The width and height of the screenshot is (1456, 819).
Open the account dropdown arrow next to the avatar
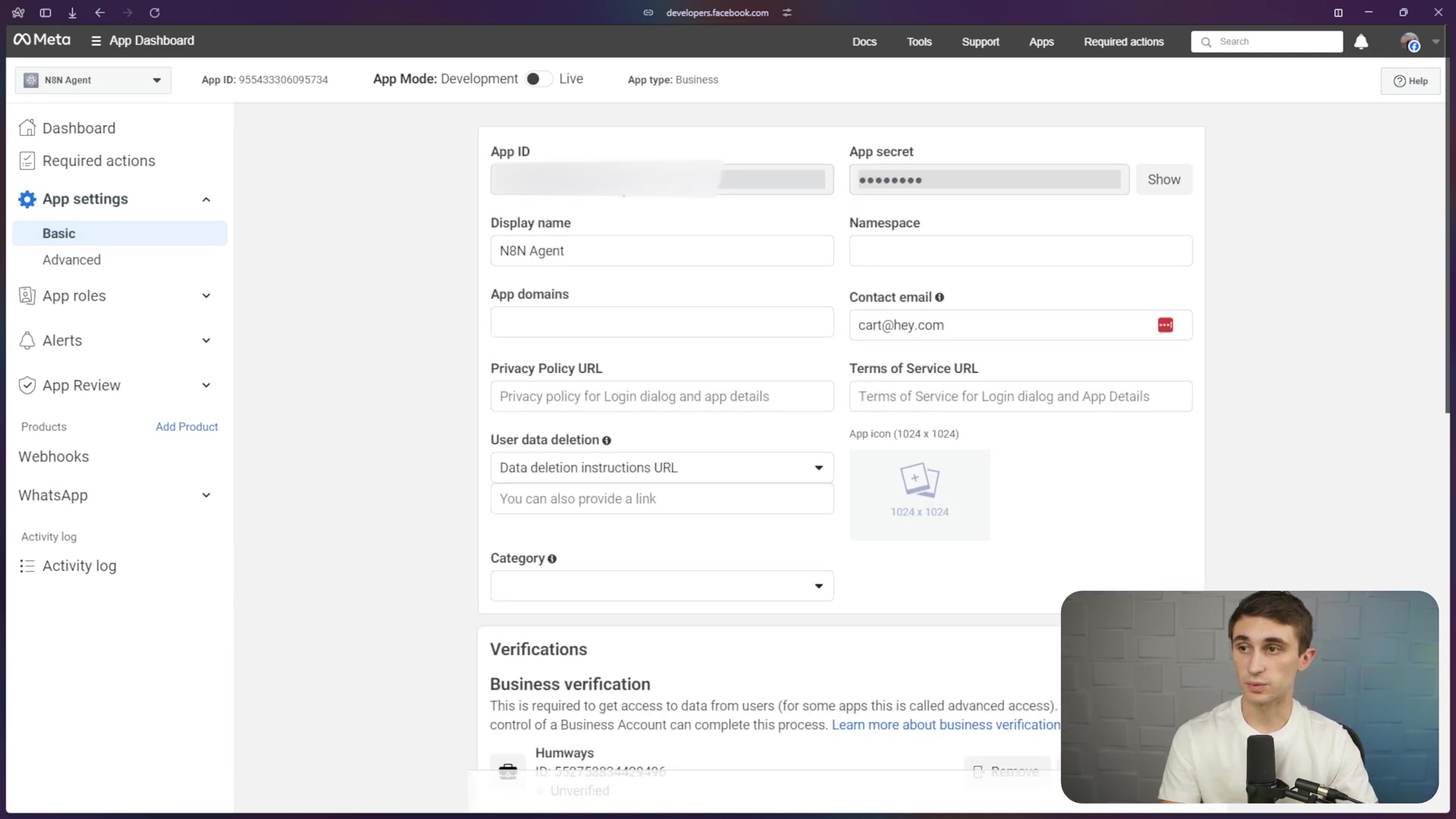click(1436, 42)
